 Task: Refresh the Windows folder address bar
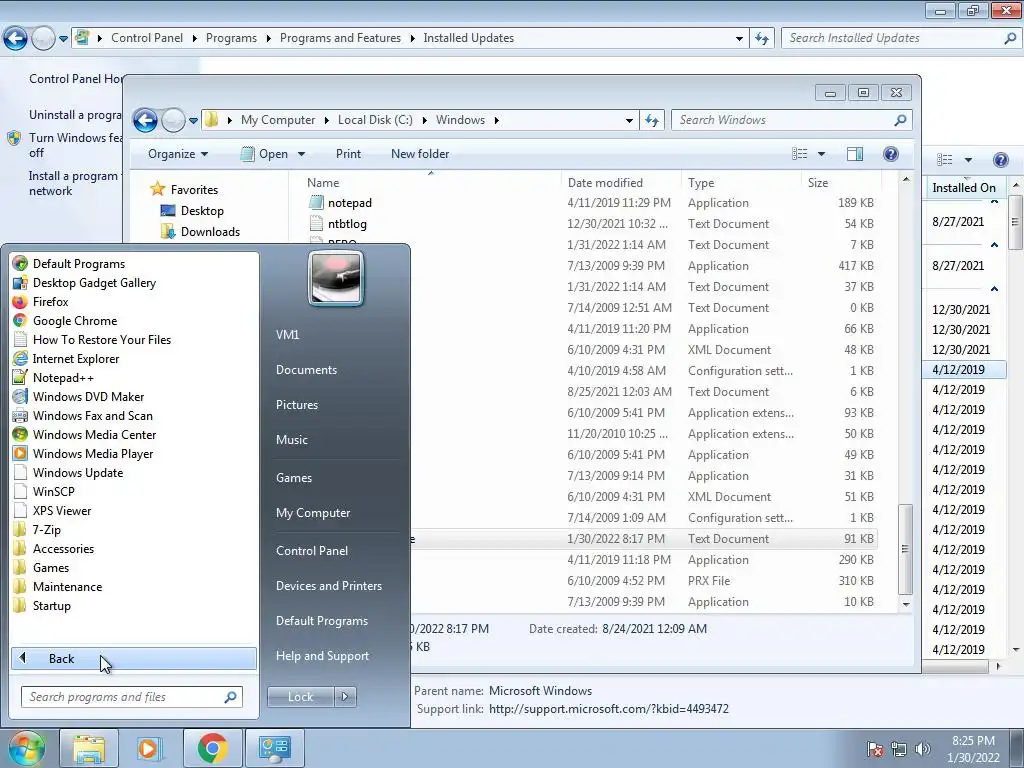[652, 120]
